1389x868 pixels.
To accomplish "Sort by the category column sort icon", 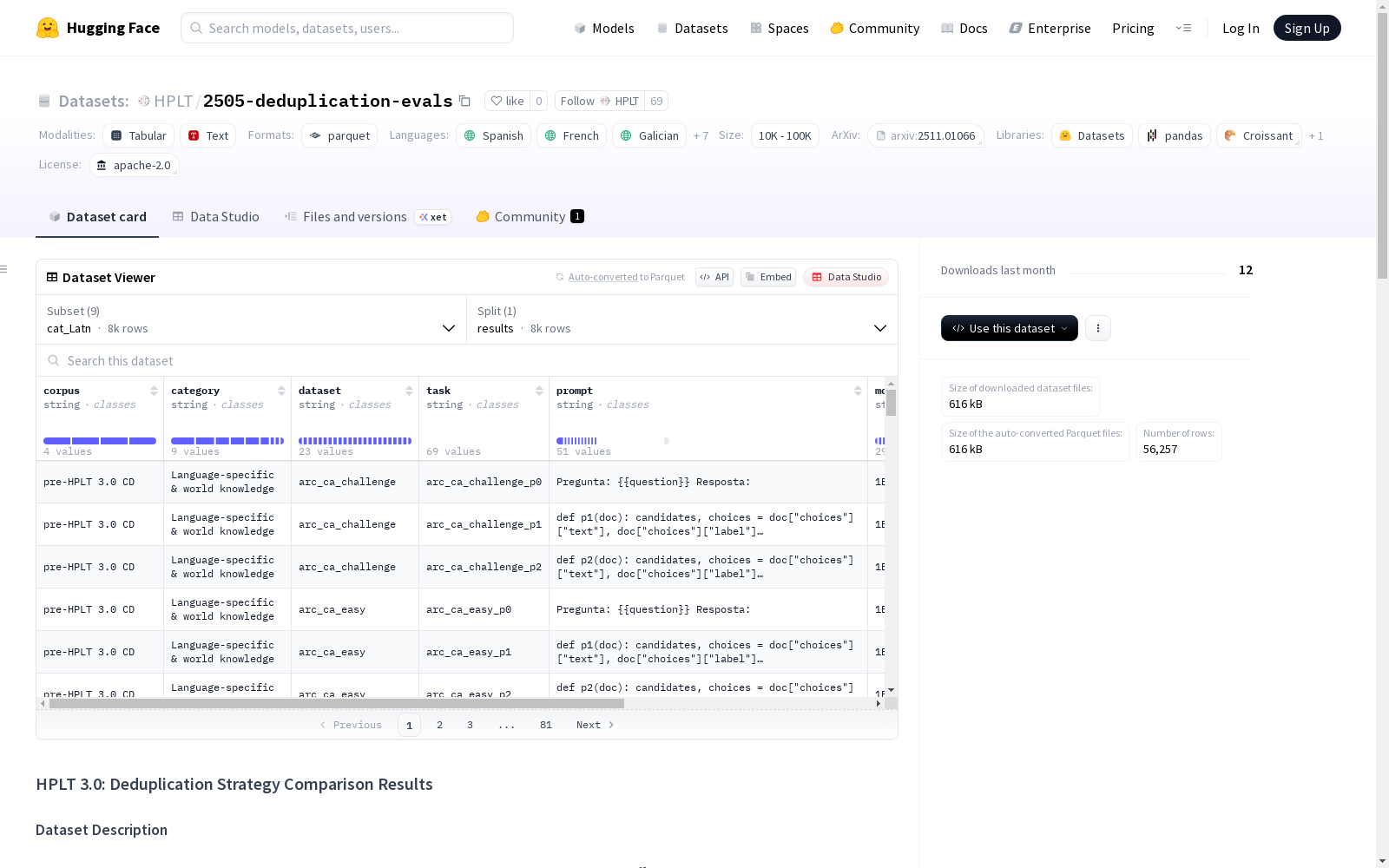I will tap(281, 391).
